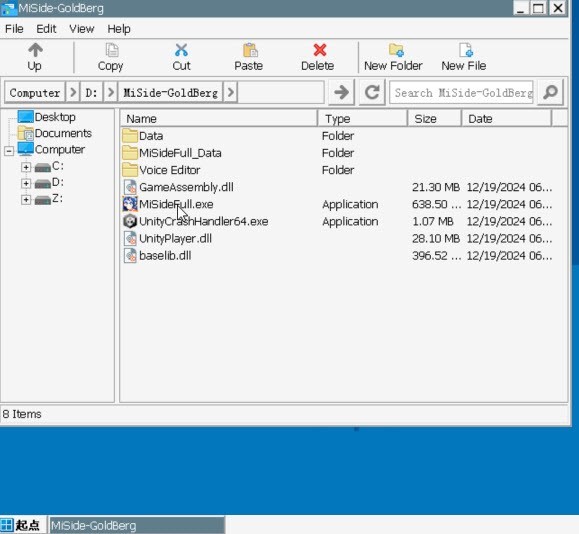Select MiSideFull.exe in the file list
Screen dimensions: 579x534
(x=176, y=204)
